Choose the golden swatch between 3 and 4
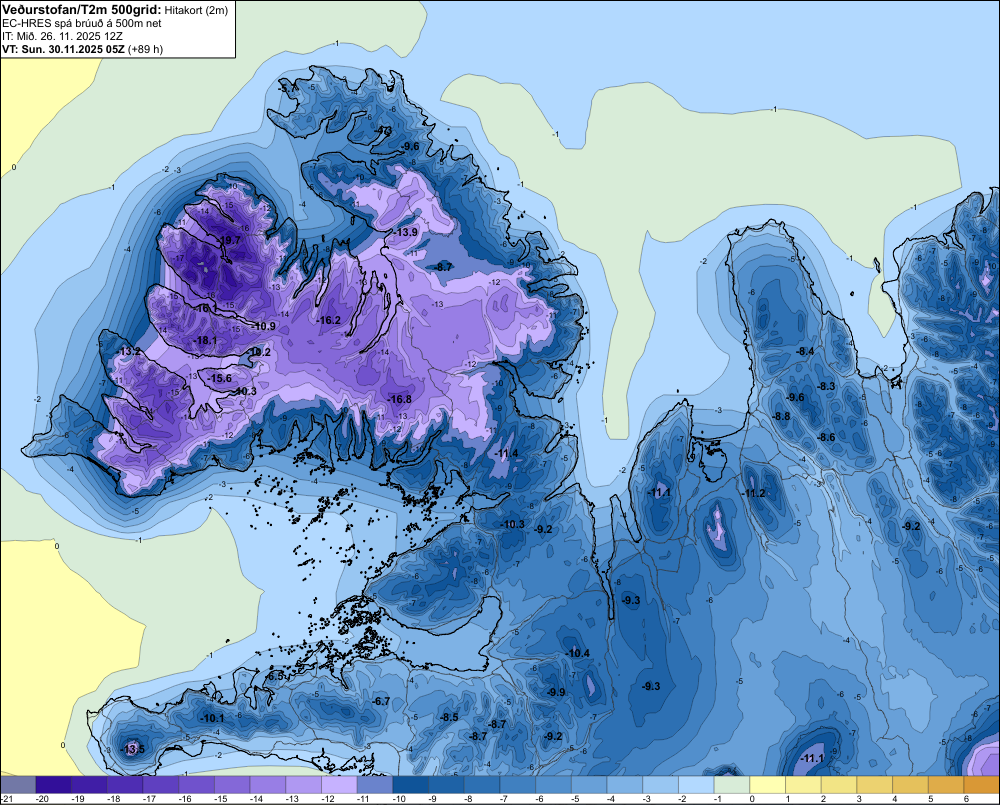This screenshot has height=805, width=1000. [x=875, y=785]
